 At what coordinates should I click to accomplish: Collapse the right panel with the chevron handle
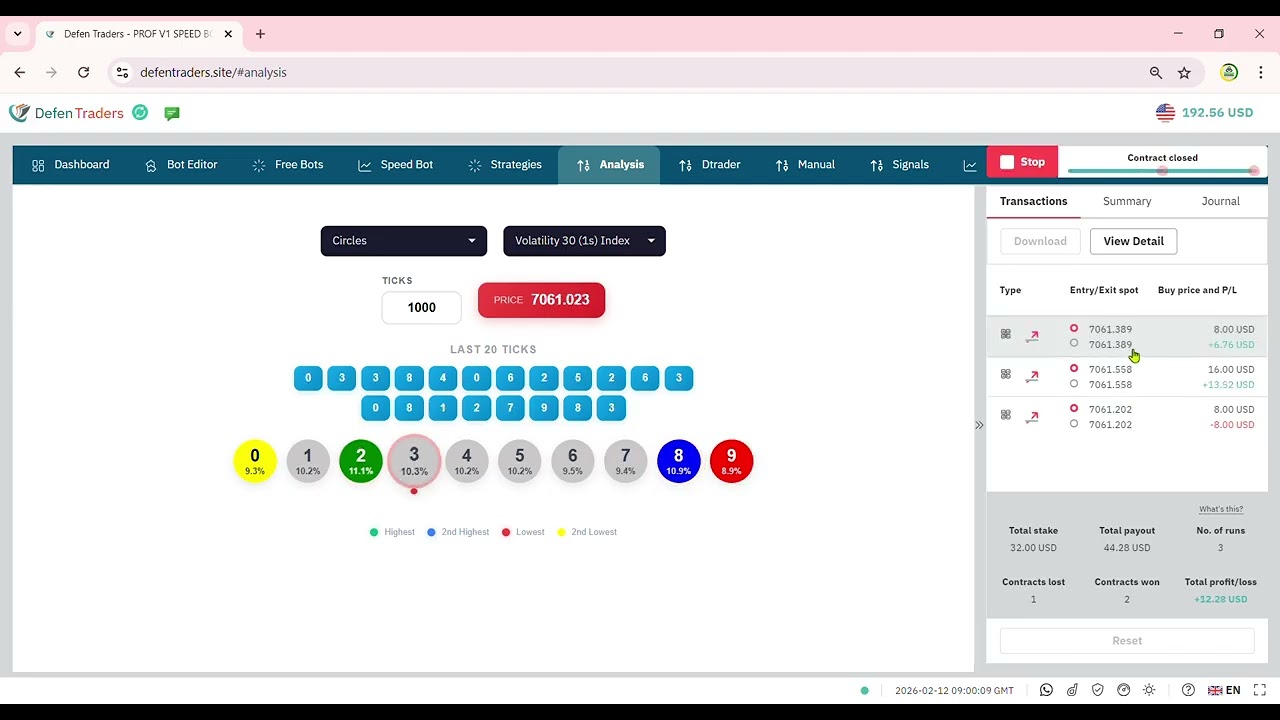(x=979, y=425)
